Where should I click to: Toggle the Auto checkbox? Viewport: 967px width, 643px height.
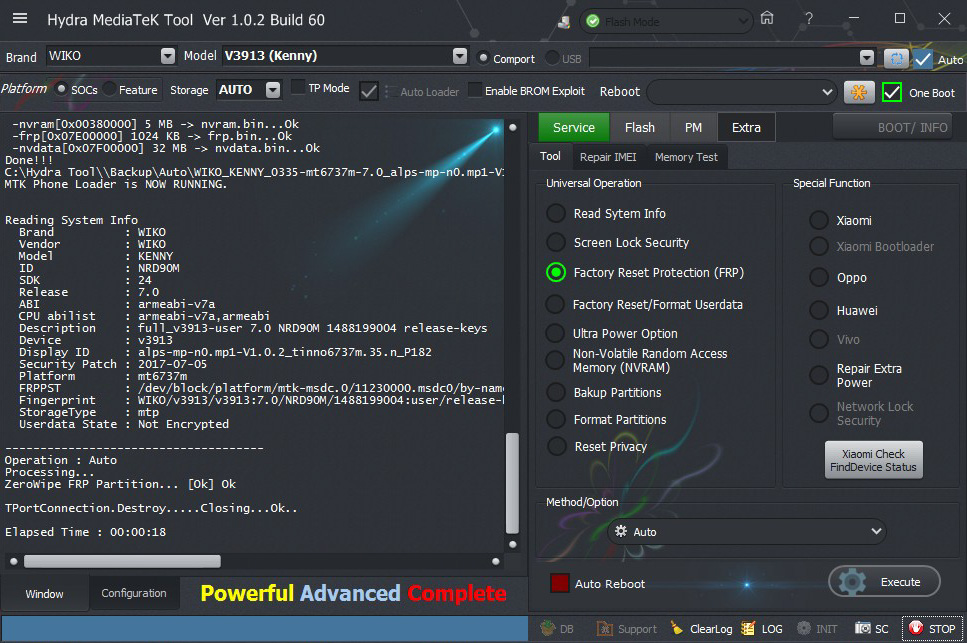[923, 59]
